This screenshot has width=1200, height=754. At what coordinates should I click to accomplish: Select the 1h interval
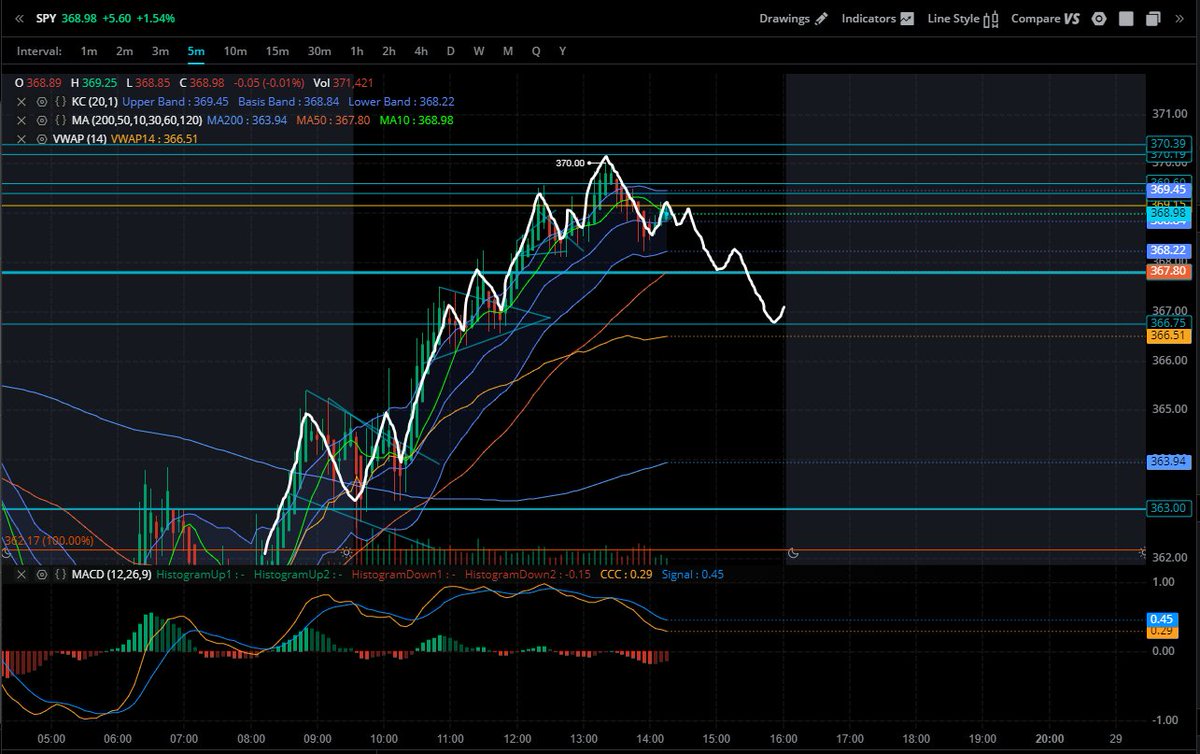coord(356,51)
